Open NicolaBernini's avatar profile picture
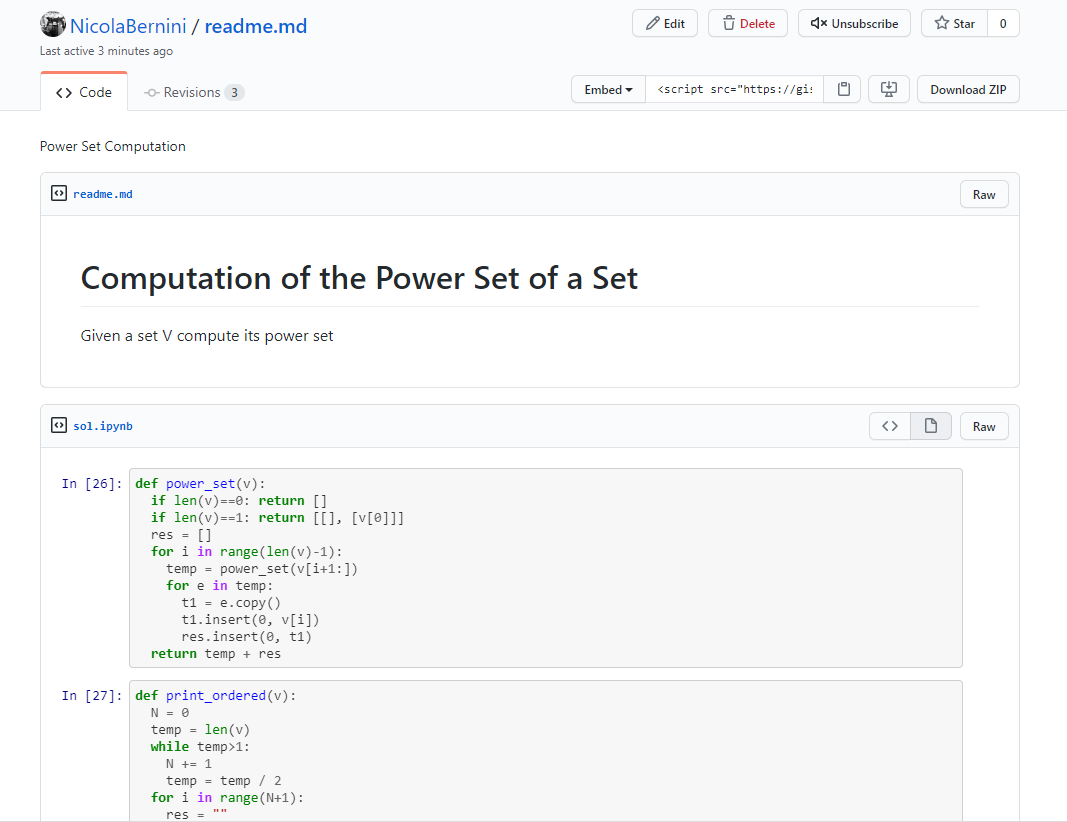 [x=52, y=24]
